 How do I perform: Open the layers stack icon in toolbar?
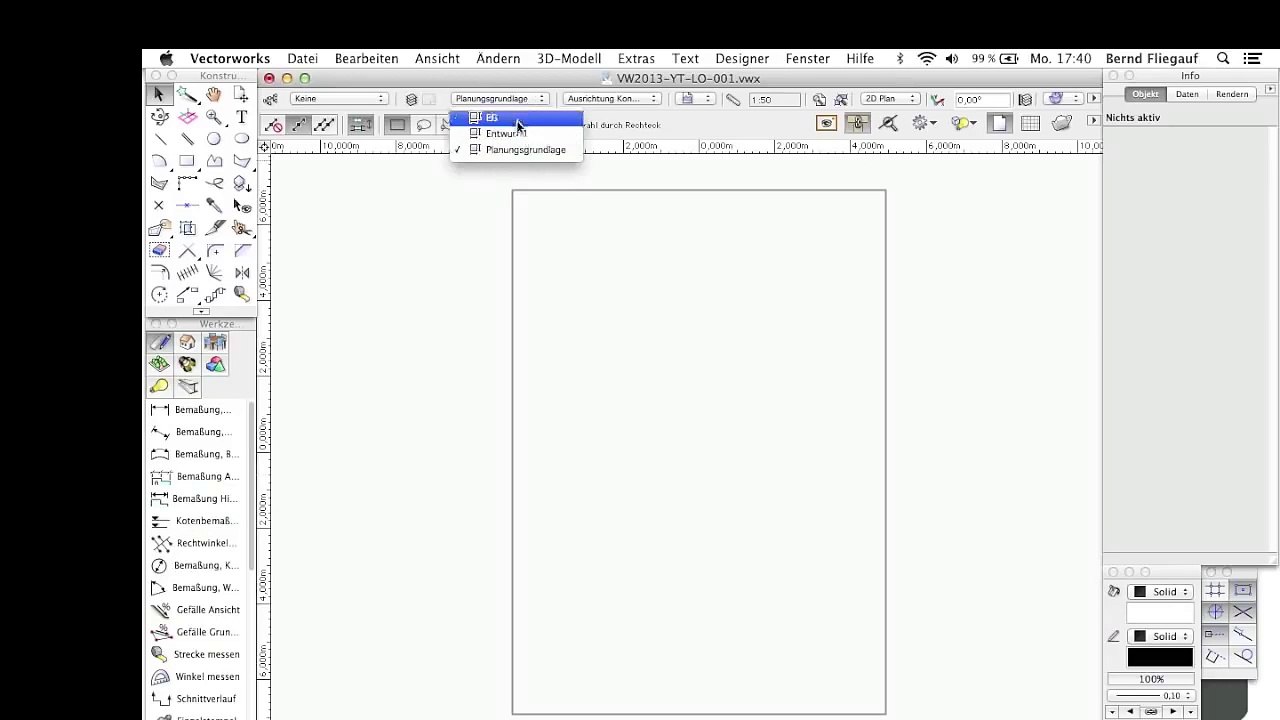click(411, 99)
